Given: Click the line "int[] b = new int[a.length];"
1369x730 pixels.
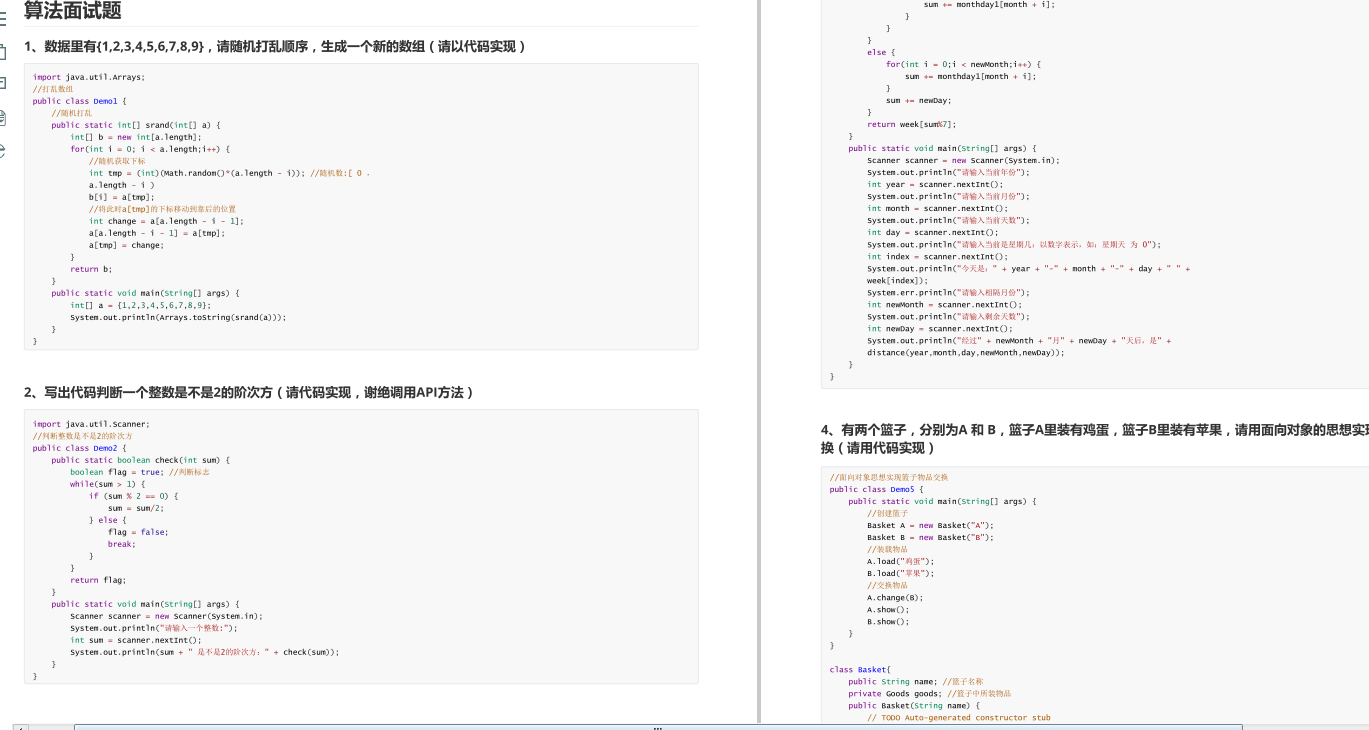Looking at the screenshot, I should point(136,137).
